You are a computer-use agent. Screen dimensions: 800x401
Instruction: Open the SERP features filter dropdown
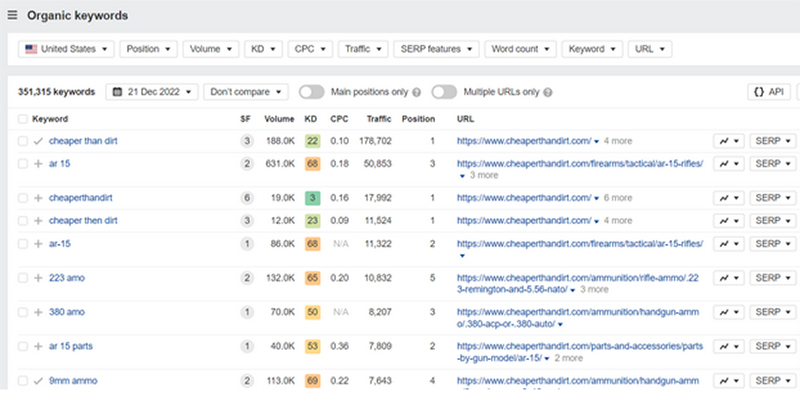coord(436,49)
